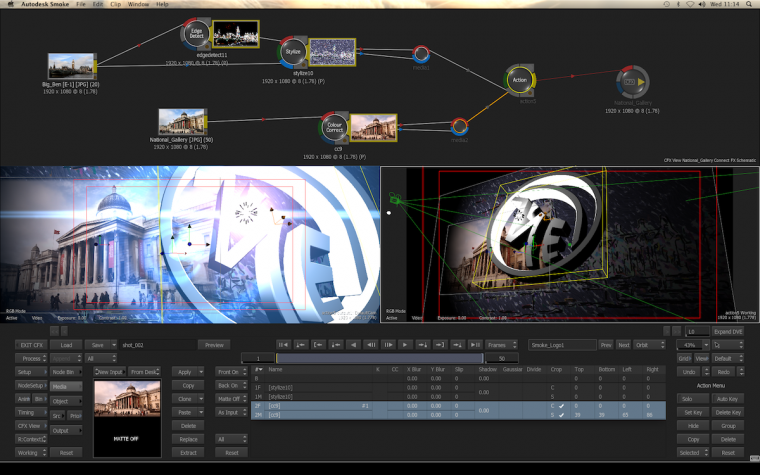Click the Wi-Fi icon in menu bar
This screenshot has width=760, height=475.
[690, 4]
